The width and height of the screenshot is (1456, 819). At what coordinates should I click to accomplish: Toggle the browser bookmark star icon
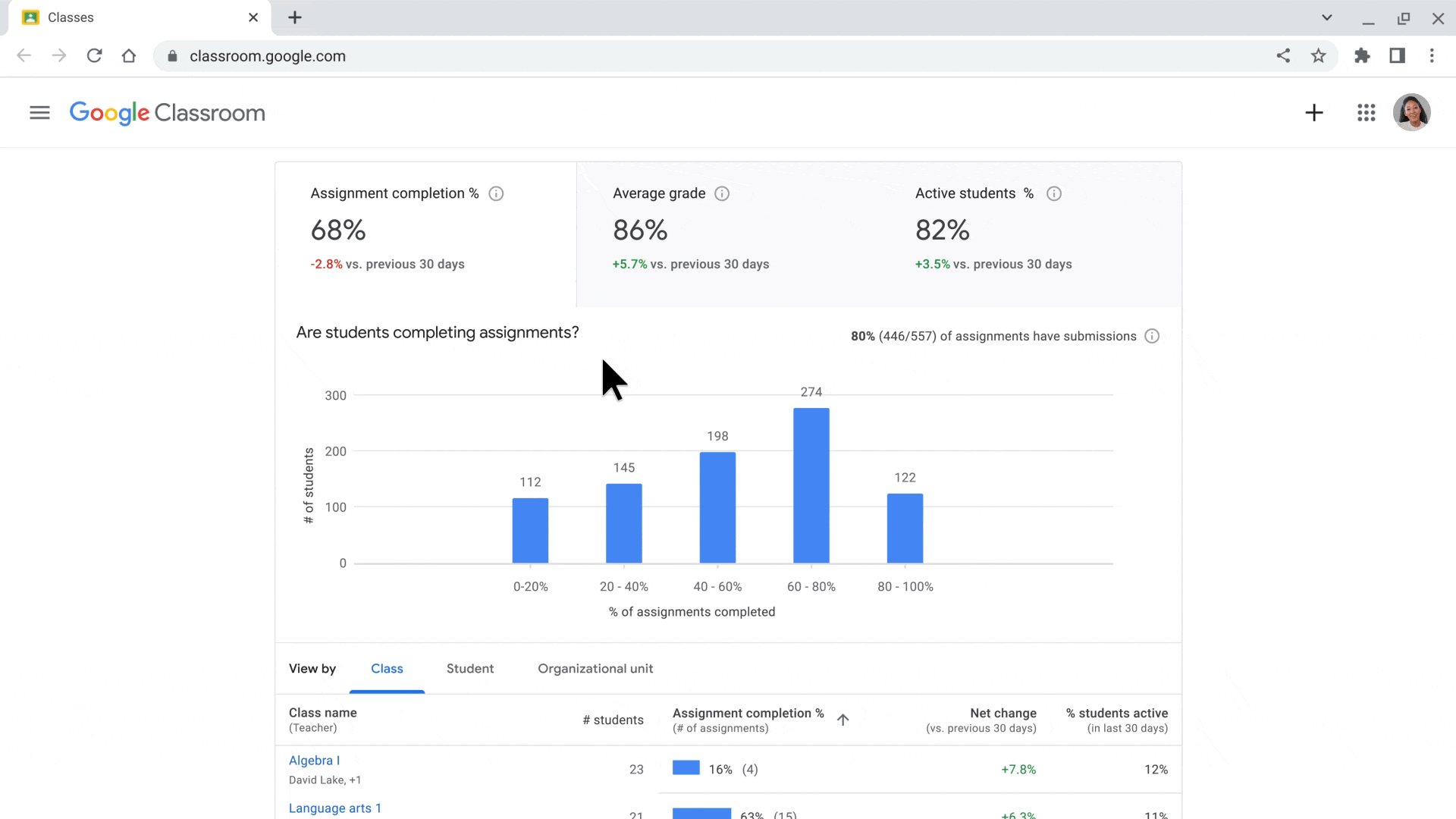pyautogui.click(x=1318, y=55)
